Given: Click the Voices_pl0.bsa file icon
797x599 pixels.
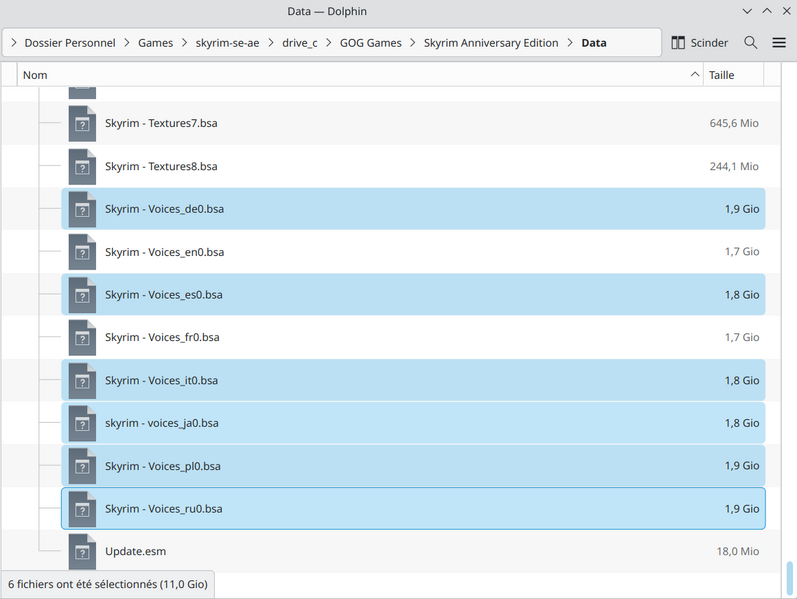Looking at the screenshot, I should click(x=82, y=466).
